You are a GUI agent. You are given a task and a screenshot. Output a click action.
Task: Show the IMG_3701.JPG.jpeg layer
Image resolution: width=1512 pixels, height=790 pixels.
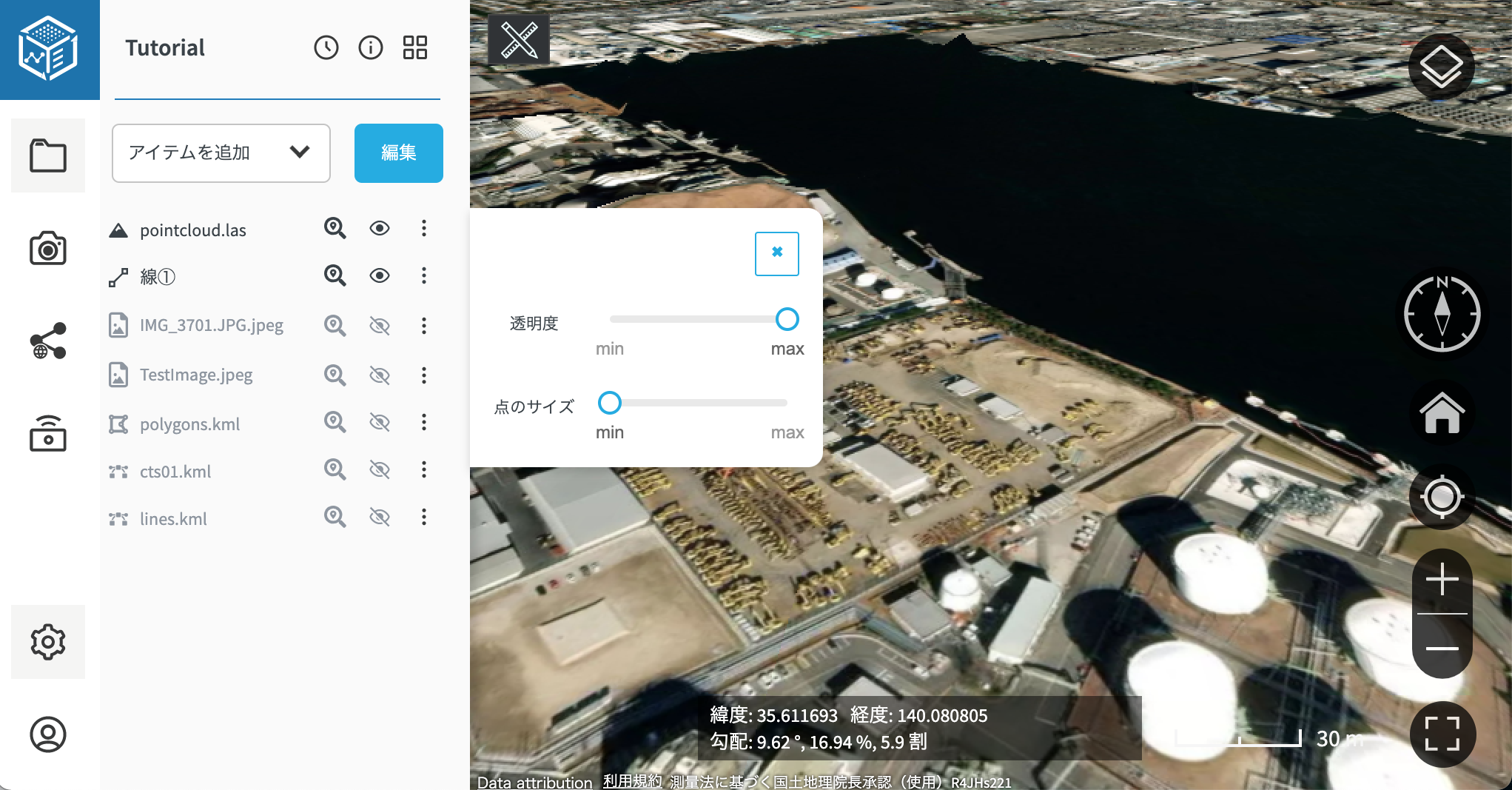coord(380,326)
